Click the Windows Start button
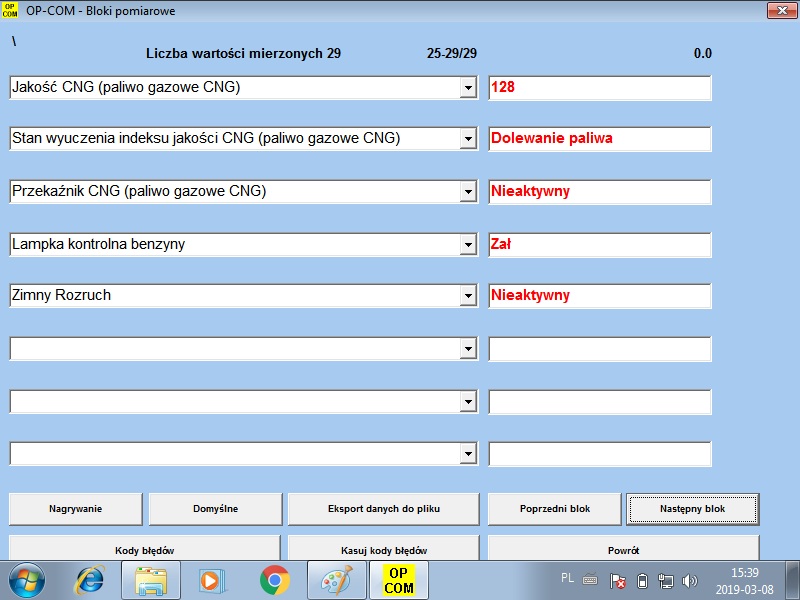 point(27,580)
